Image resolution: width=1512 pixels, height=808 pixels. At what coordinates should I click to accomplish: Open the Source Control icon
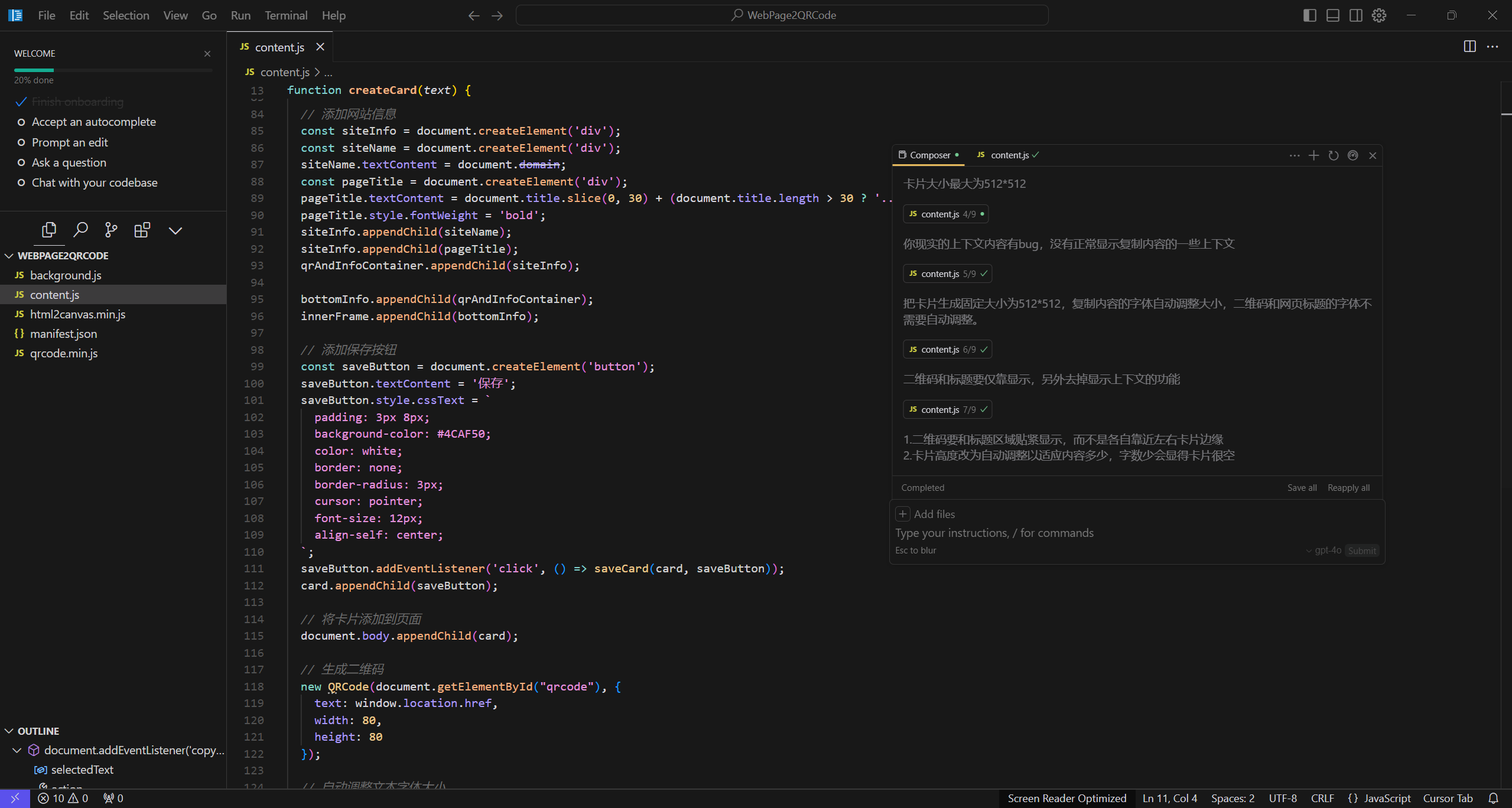tap(111, 230)
